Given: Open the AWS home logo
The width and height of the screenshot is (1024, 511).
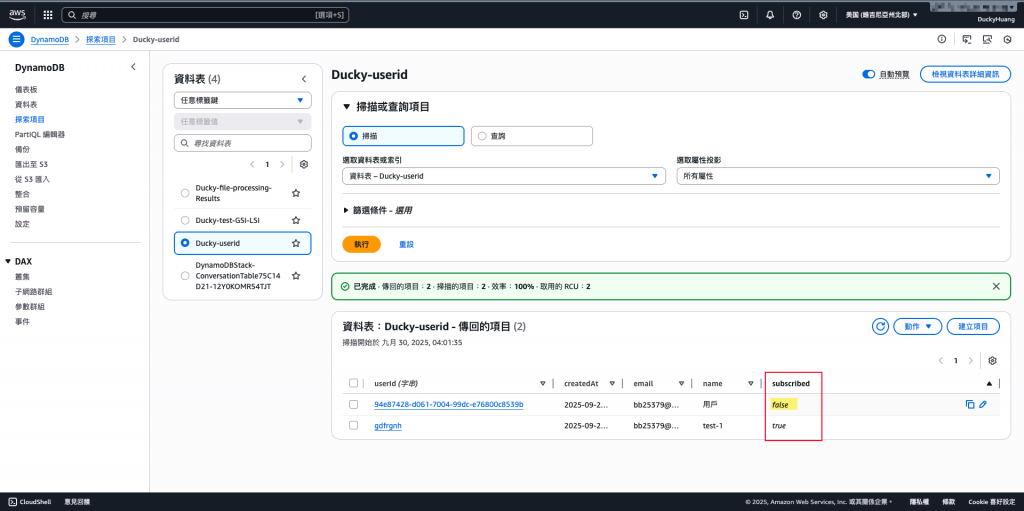Looking at the screenshot, I should pyautogui.click(x=16, y=14).
